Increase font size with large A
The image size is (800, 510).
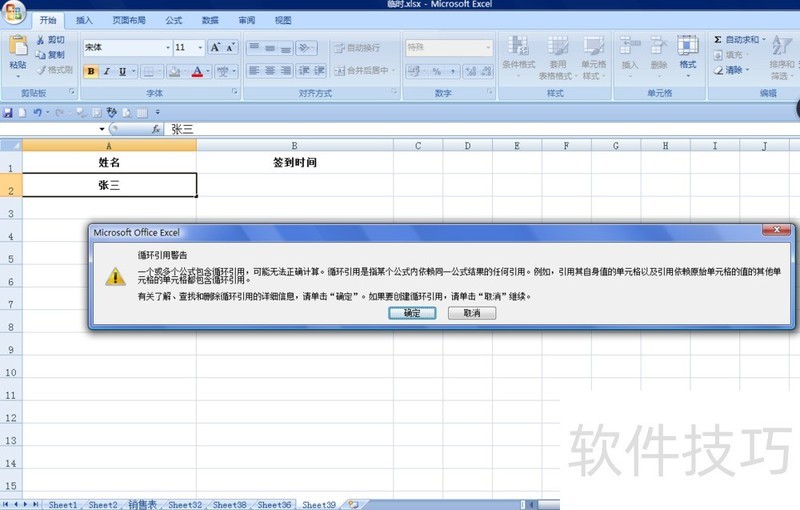point(215,47)
